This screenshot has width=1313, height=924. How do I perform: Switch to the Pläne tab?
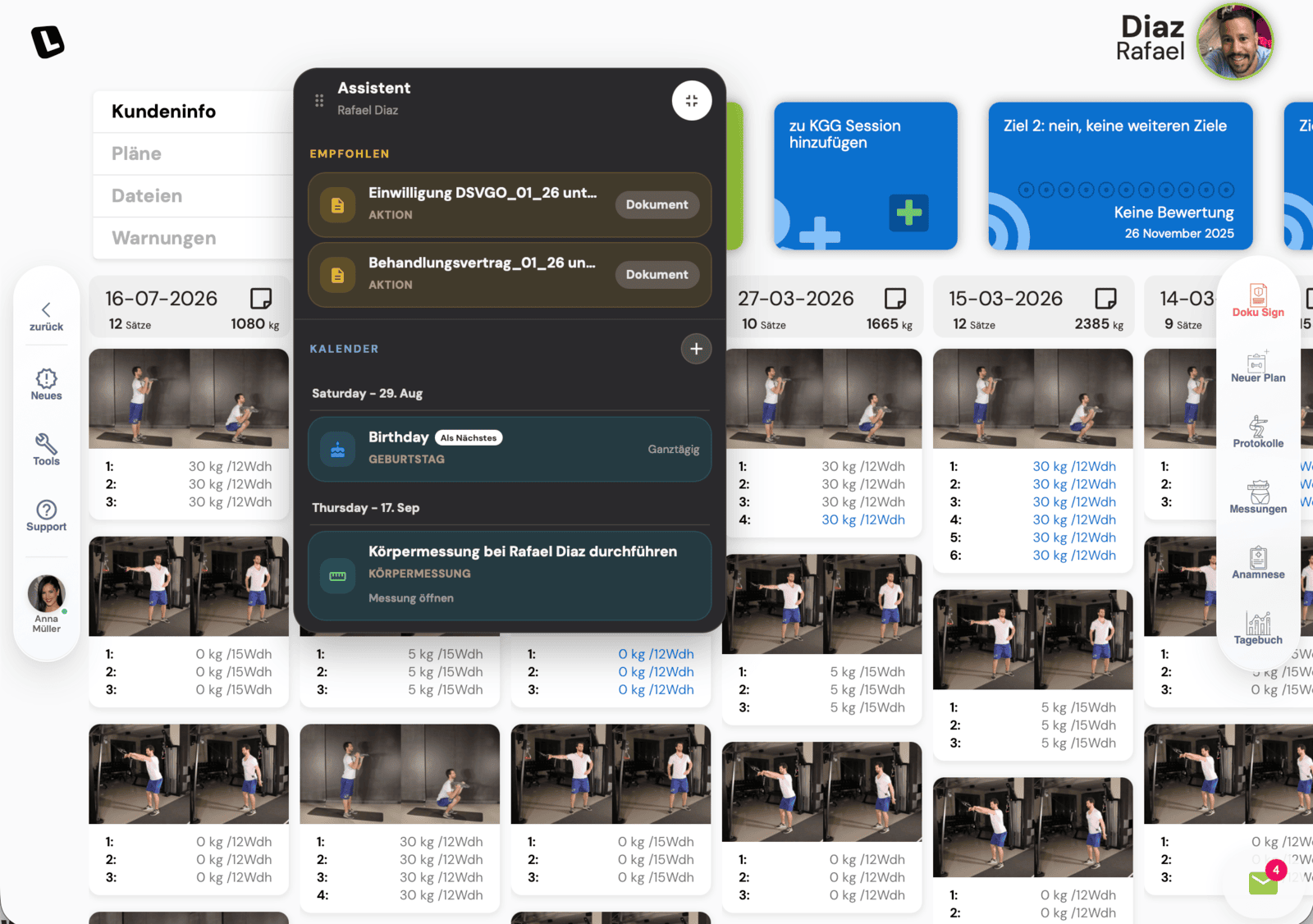click(x=193, y=153)
